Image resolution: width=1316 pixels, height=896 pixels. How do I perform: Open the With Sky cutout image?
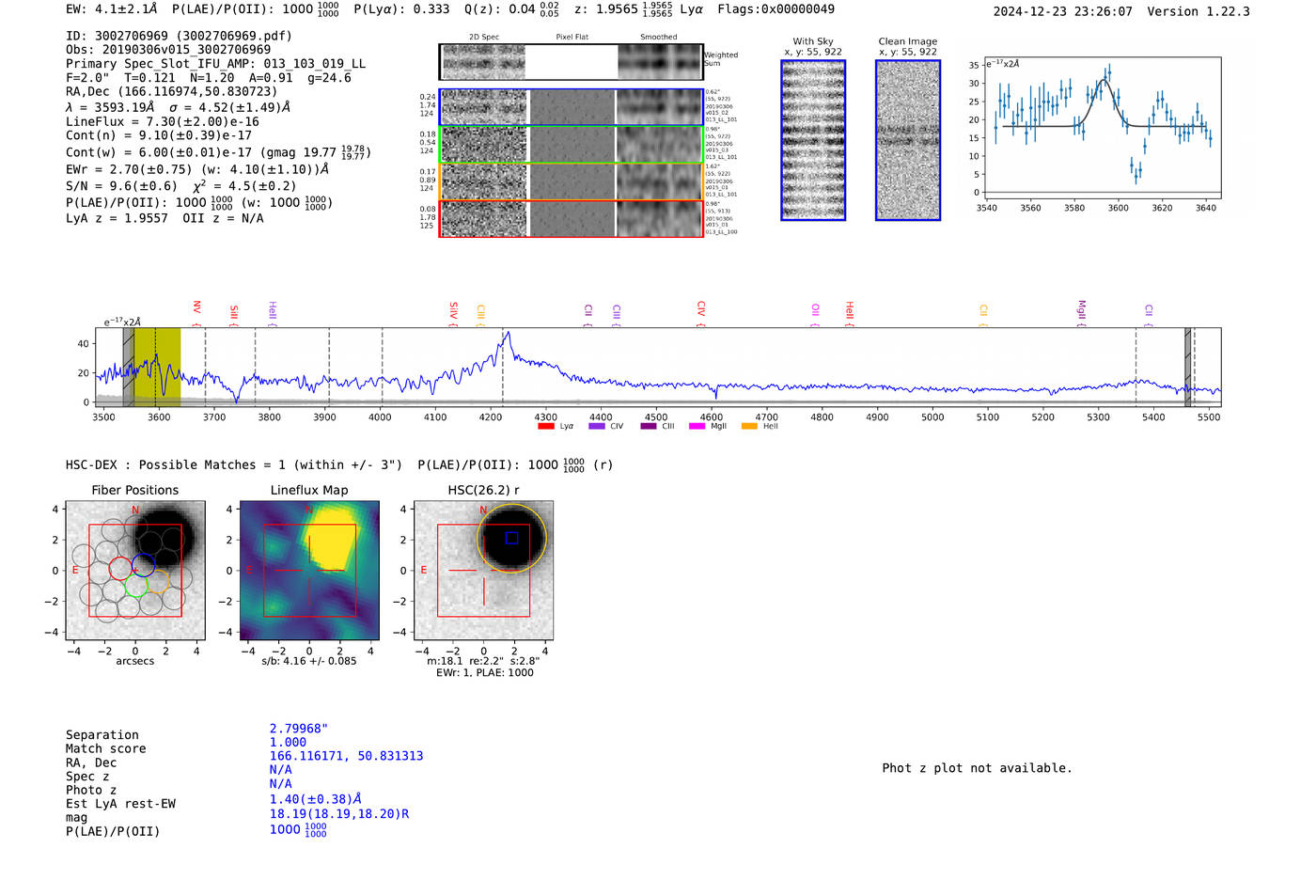(x=813, y=140)
